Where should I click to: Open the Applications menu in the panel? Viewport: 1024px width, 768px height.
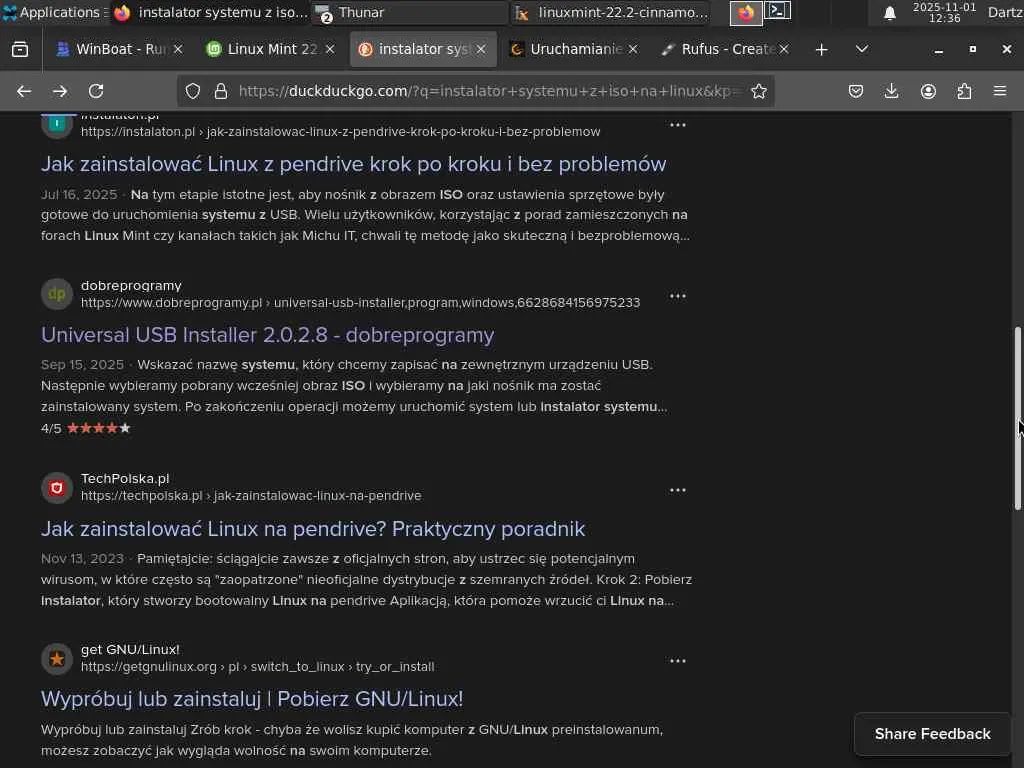(54, 12)
